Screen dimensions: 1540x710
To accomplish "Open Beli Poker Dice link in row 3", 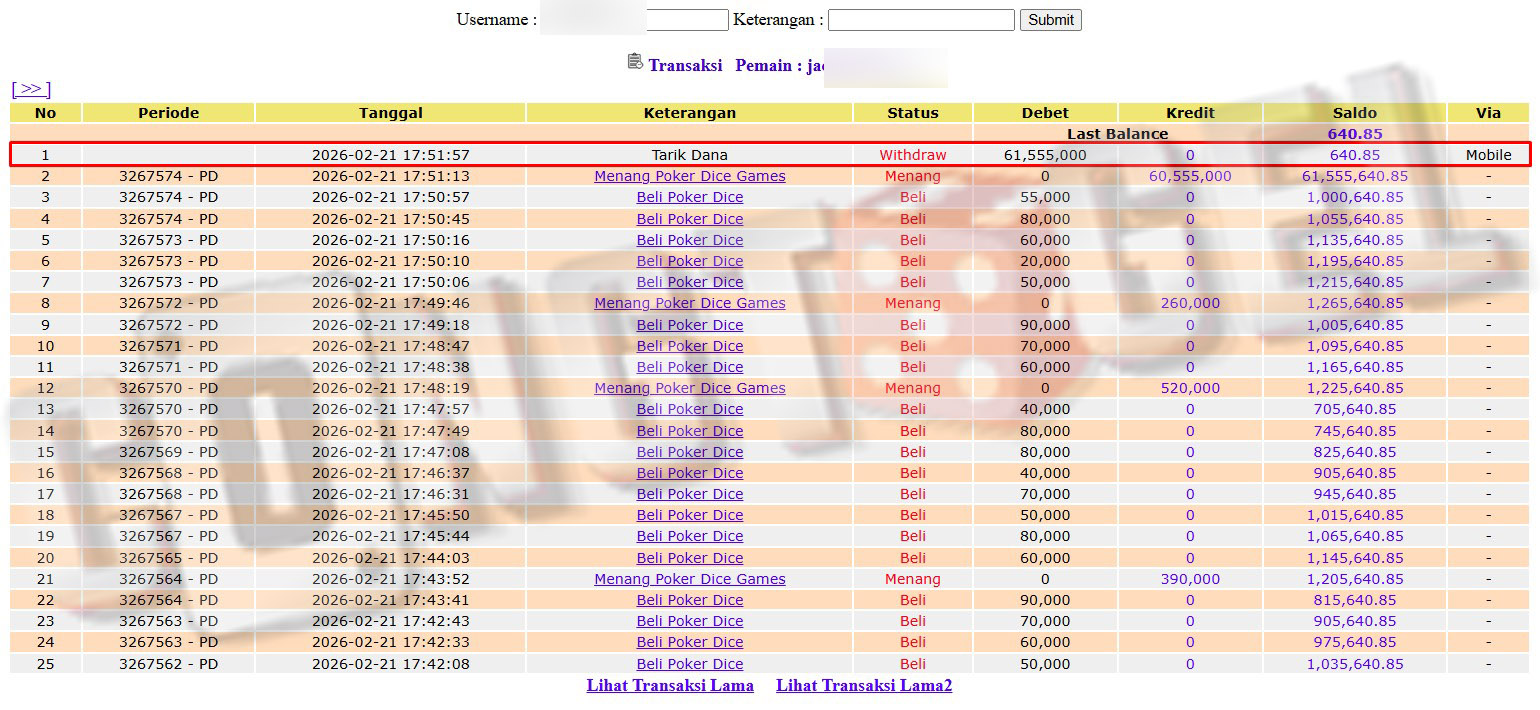I will 690,197.
